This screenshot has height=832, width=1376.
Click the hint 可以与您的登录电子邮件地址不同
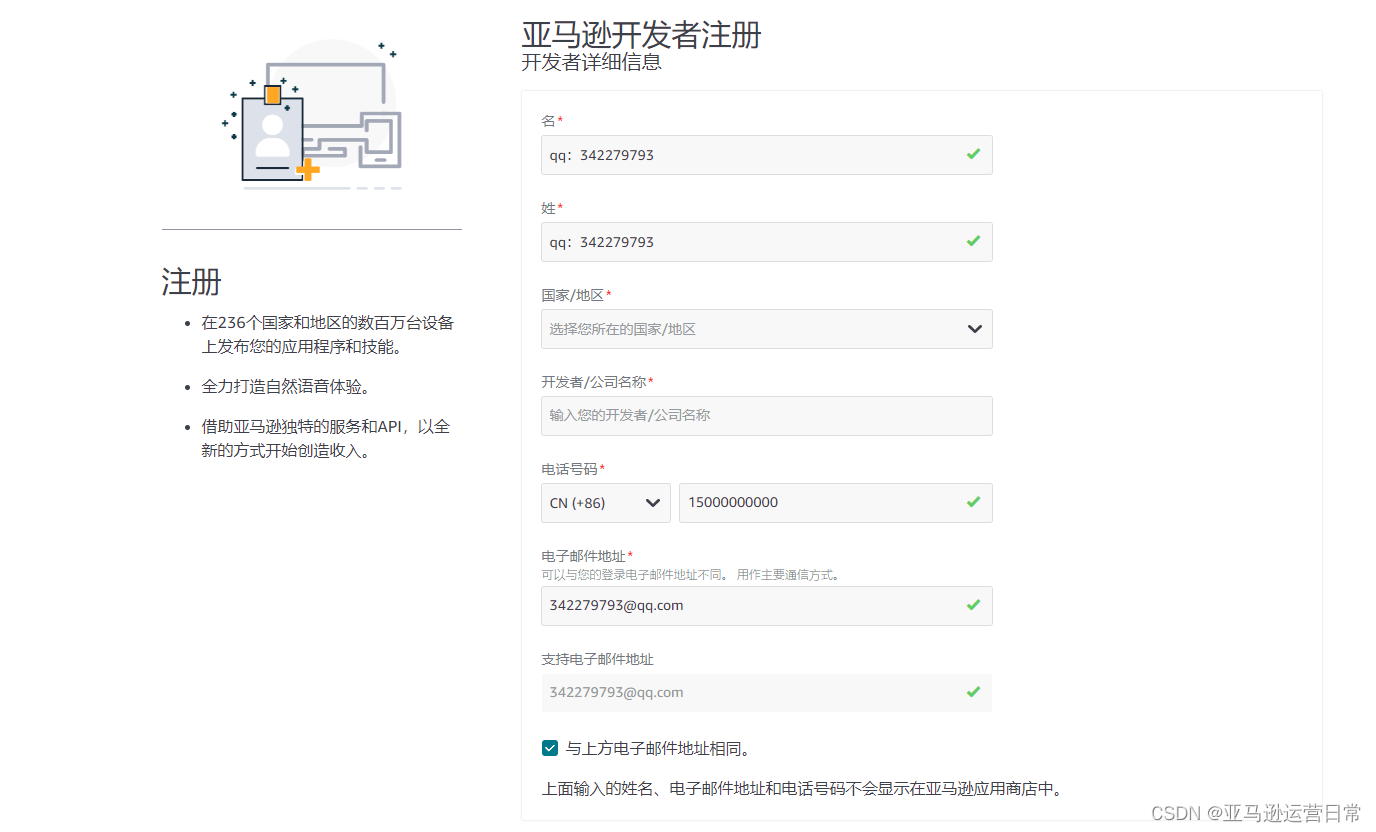click(x=692, y=575)
